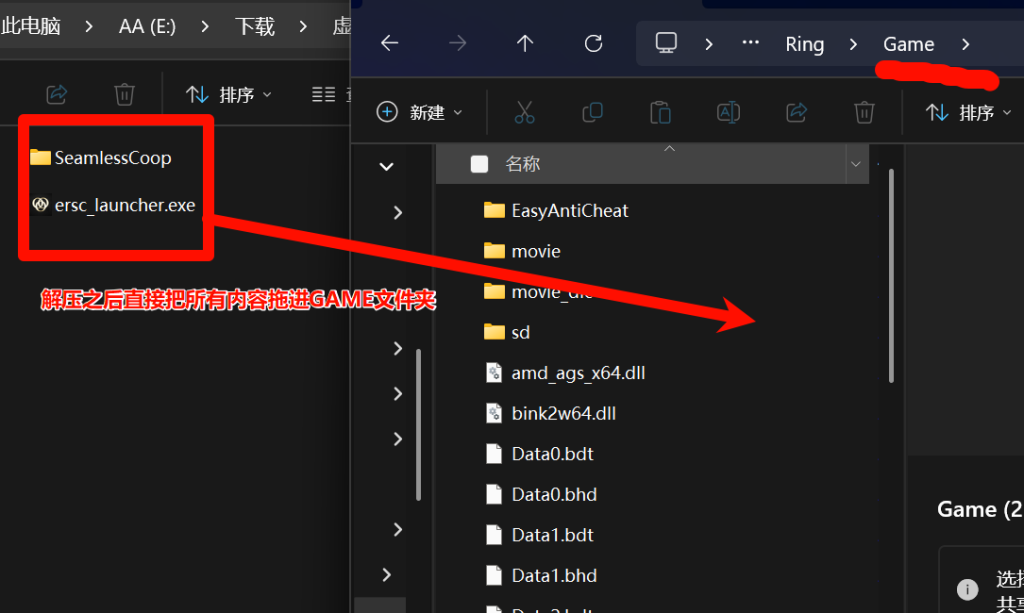Screen dimensions: 1024x613
Task: Click 下载 breadcrumb in the left window
Action: (255, 26)
